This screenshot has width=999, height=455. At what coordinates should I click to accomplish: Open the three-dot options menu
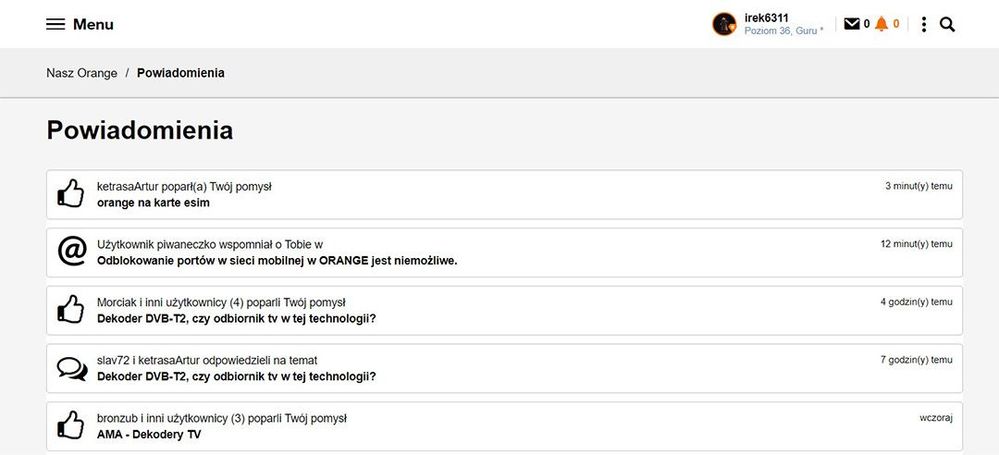pos(923,24)
